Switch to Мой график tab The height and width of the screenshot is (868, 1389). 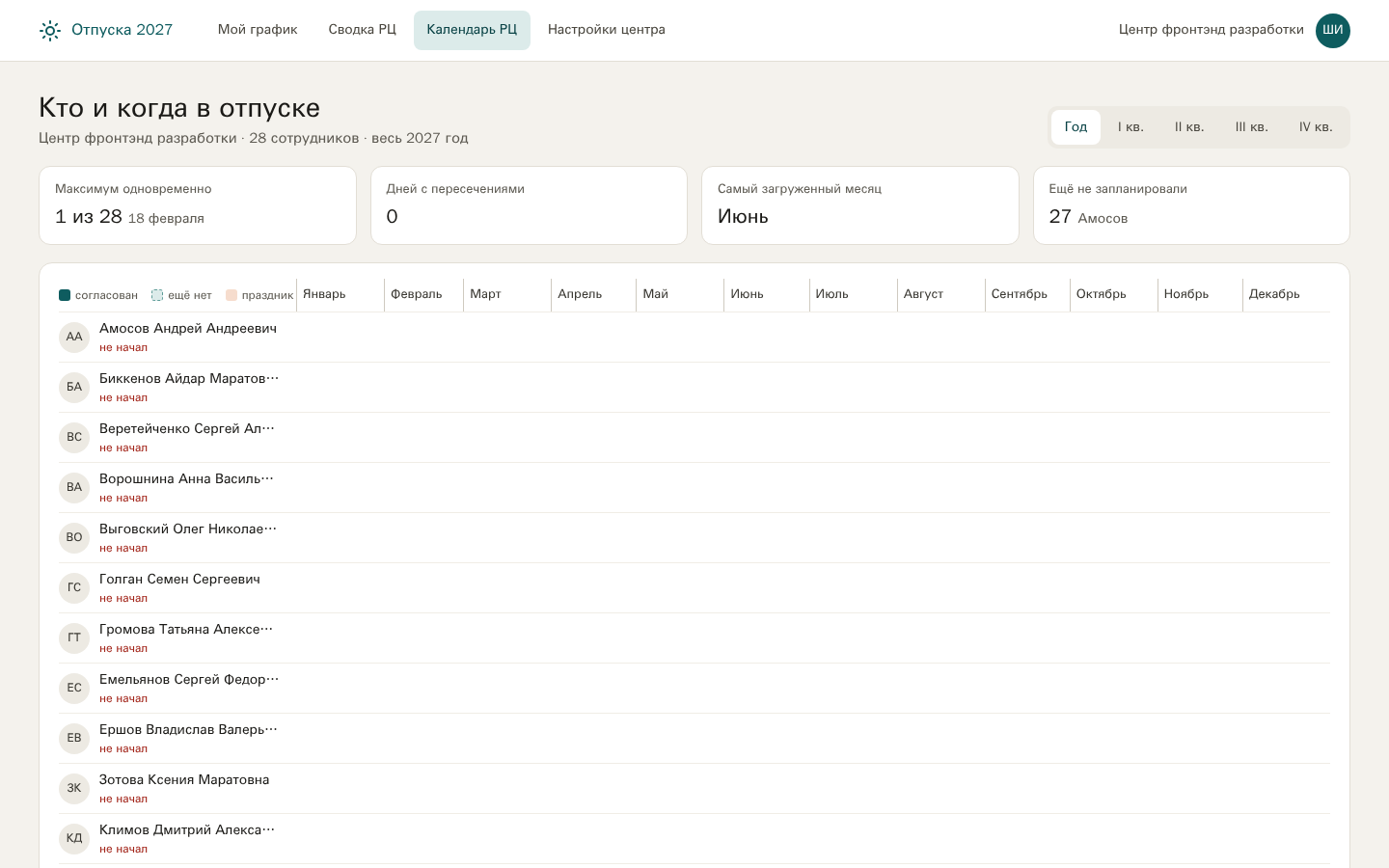click(x=258, y=30)
